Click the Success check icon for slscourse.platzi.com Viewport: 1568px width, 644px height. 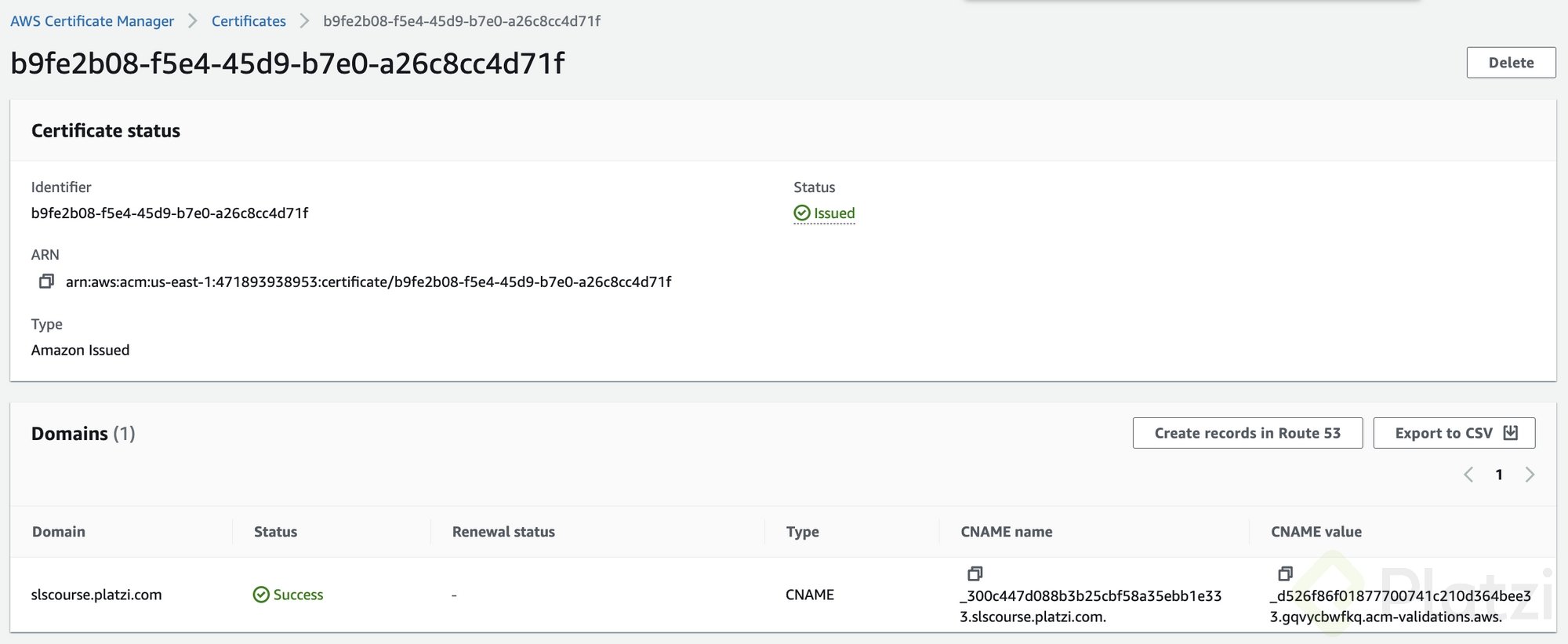coord(261,595)
